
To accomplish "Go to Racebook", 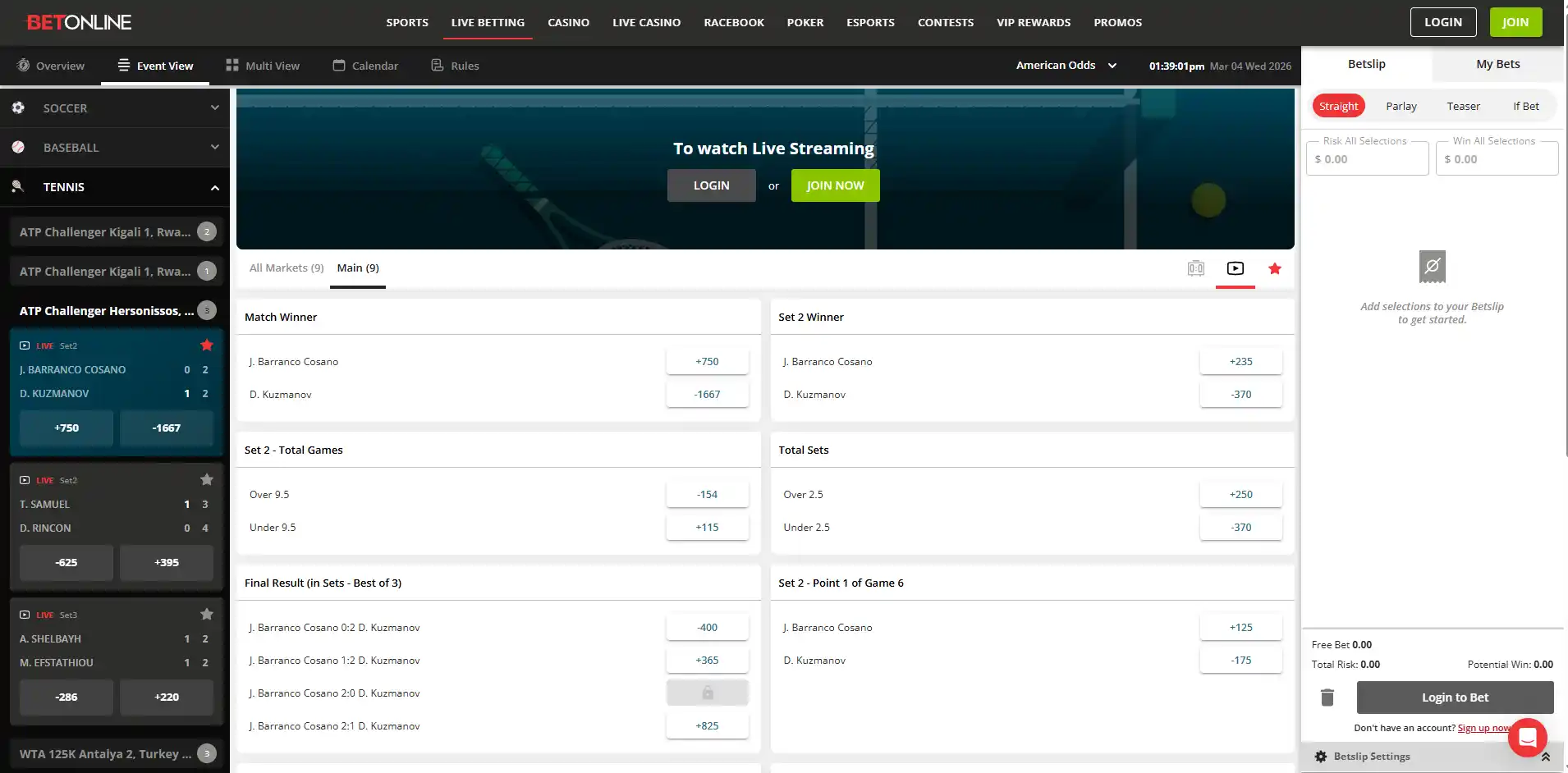I will coord(734,22).
